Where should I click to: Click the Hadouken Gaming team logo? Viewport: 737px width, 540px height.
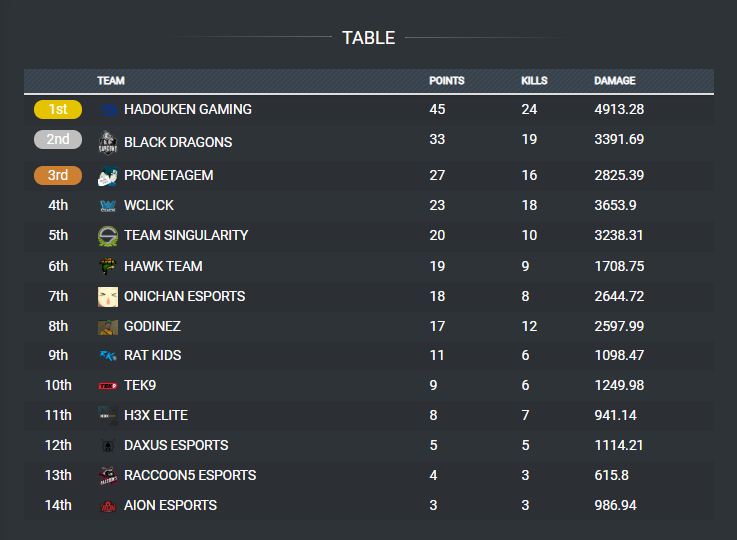(x=108, y=110)
